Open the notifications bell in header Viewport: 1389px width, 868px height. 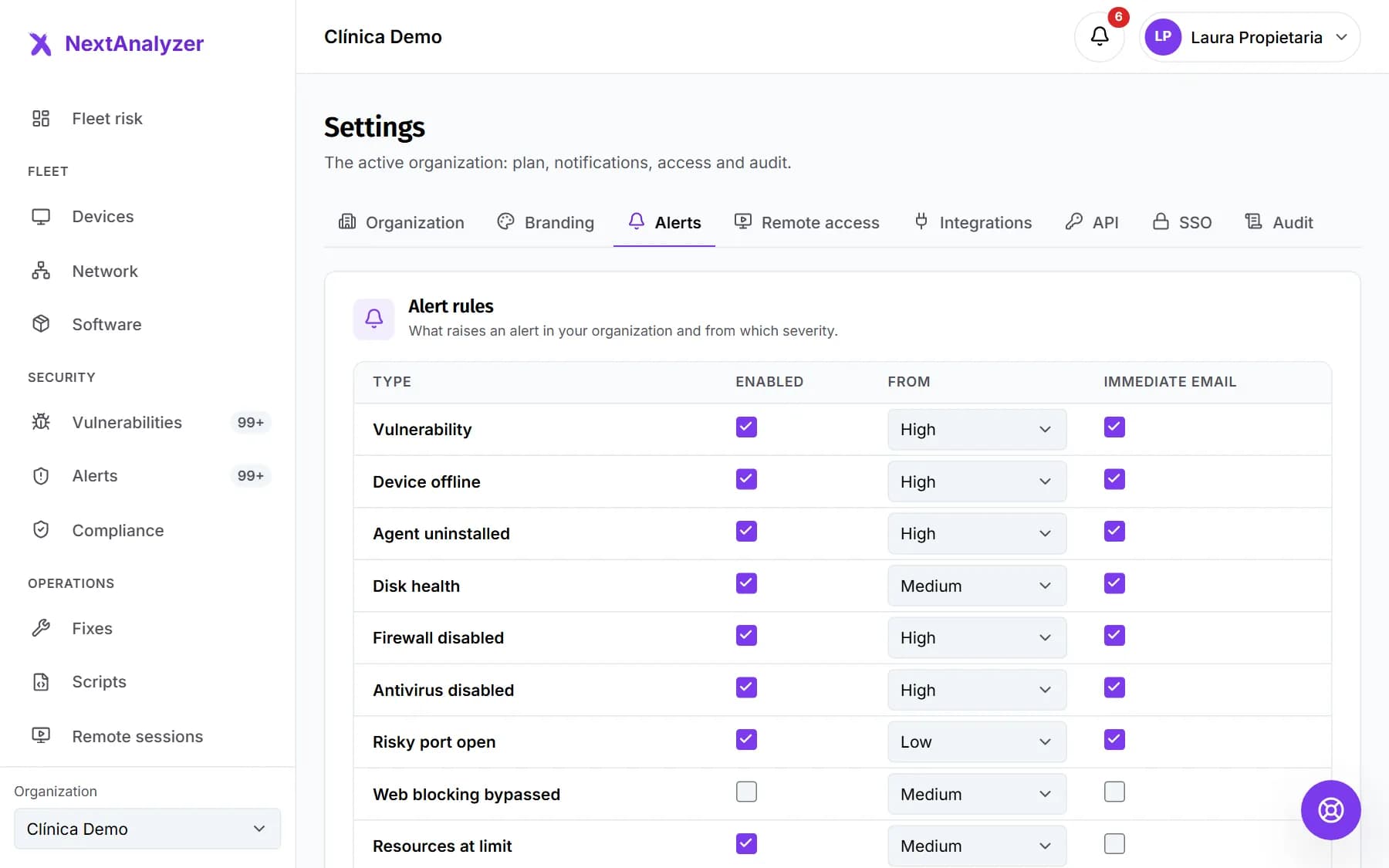coord(1099,37)
